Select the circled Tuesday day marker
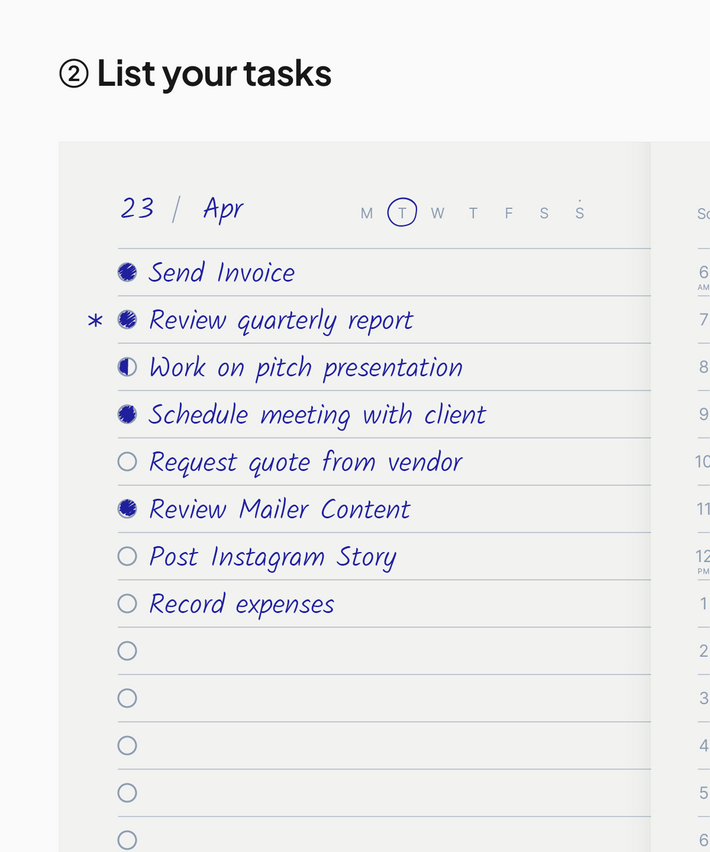 (x=402, y=213)
